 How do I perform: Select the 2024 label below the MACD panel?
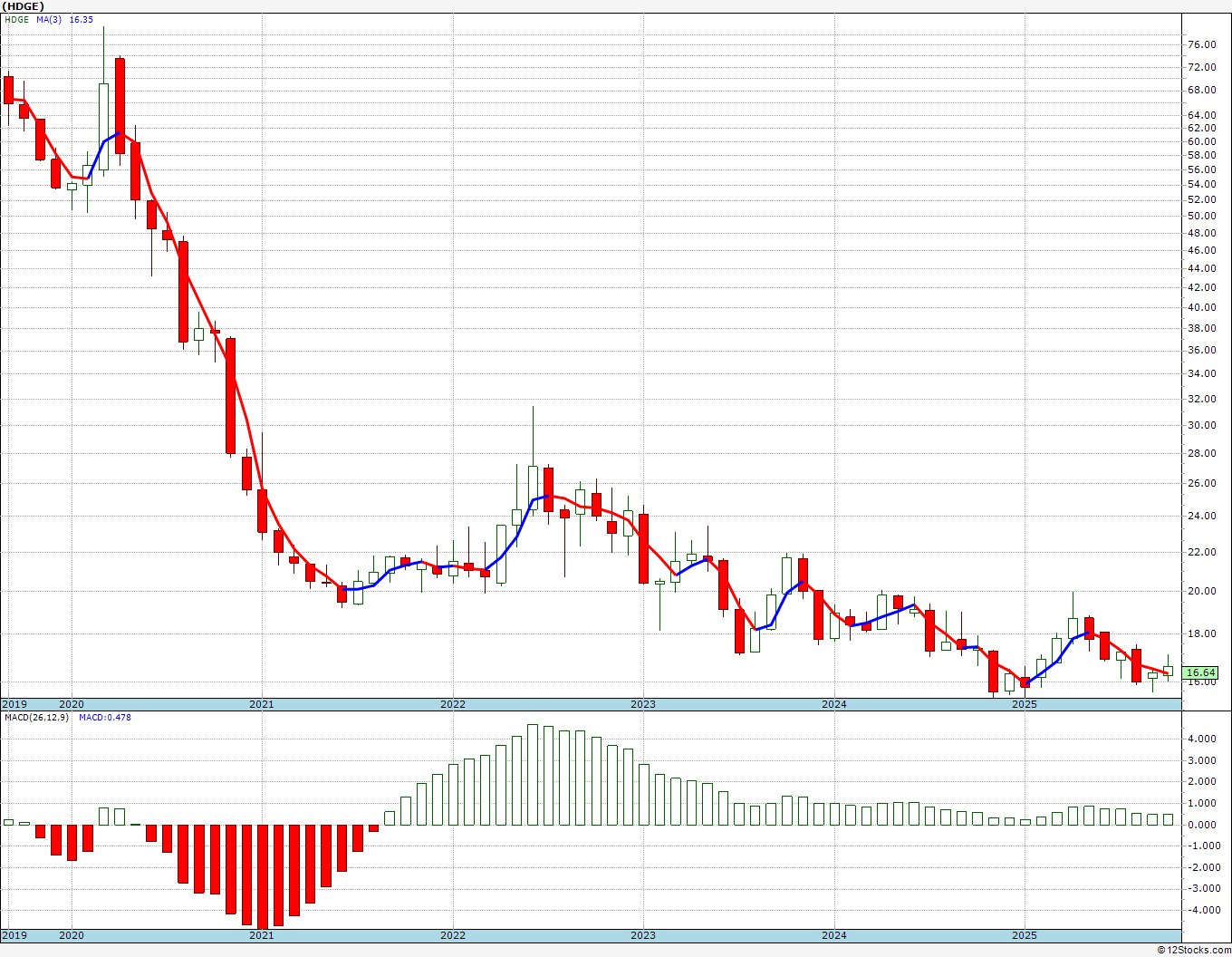834,934
